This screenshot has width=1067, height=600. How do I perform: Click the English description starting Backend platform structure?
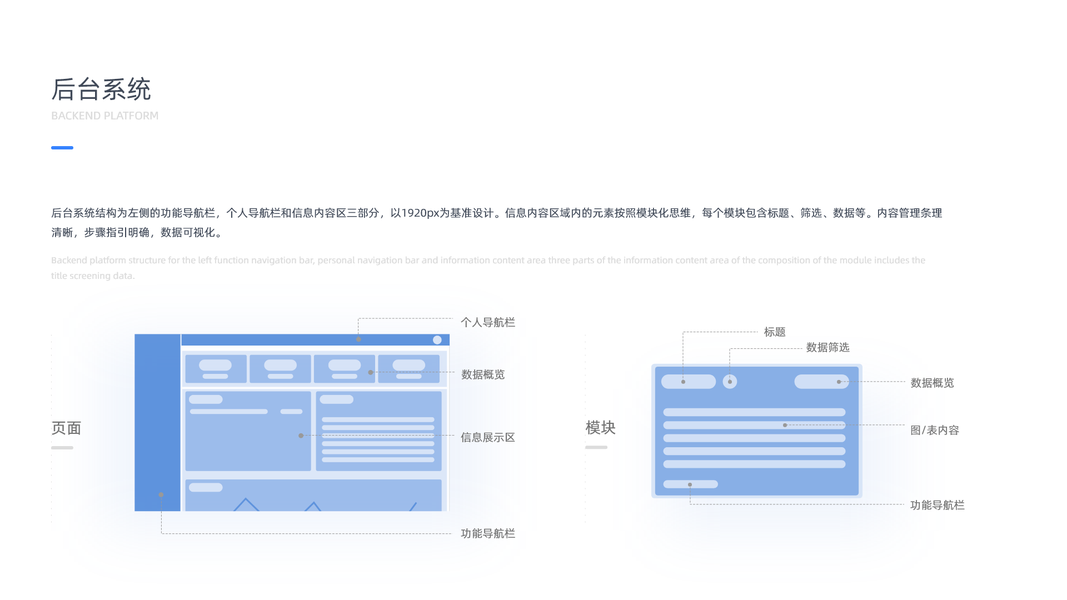[x=489, y=267]
